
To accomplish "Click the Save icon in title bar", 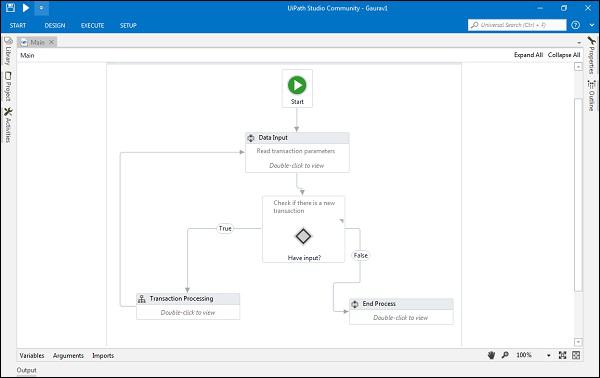I will [x=10, y=7].
